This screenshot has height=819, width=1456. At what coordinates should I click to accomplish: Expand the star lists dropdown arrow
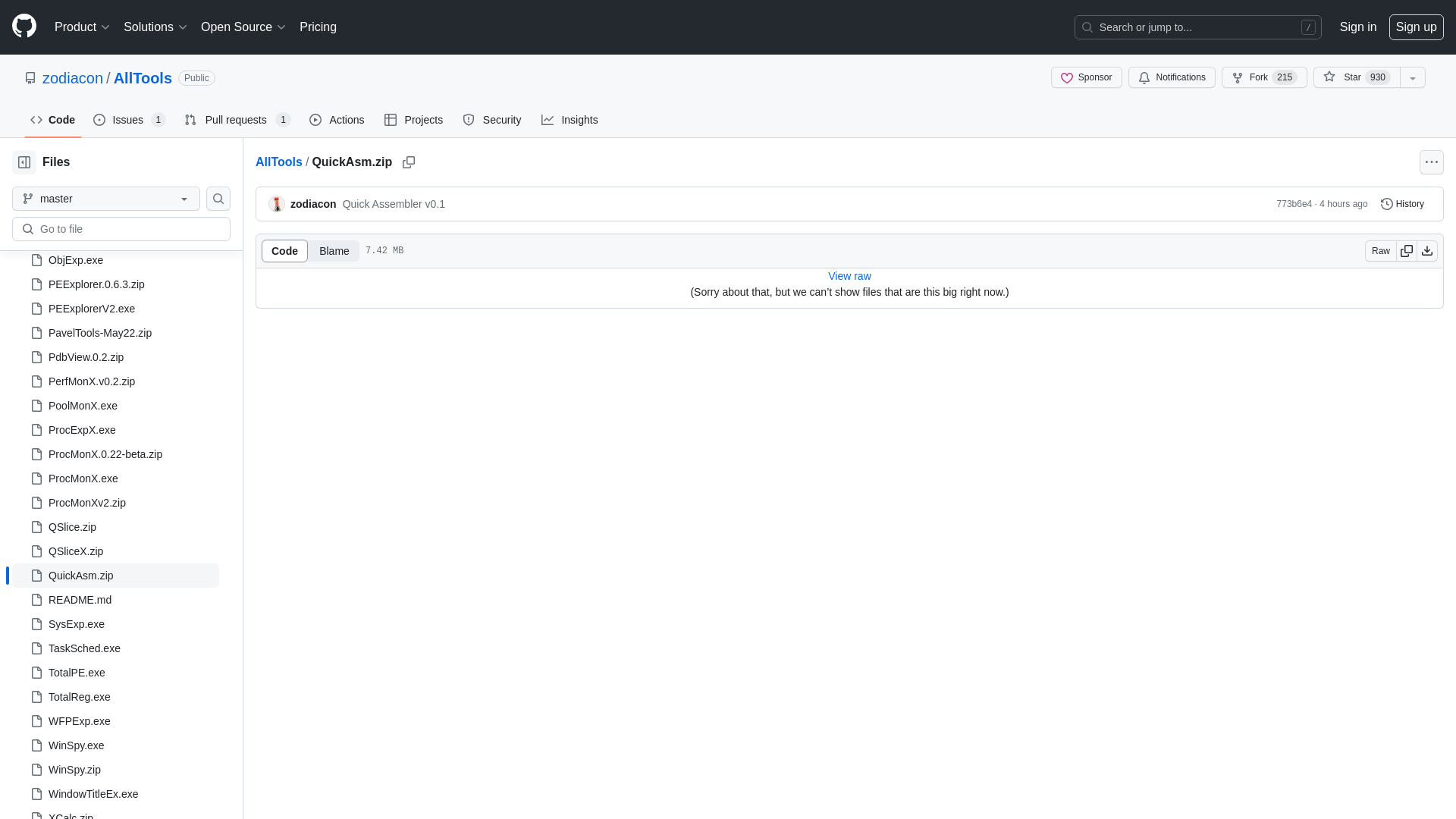click(1413, 77)
